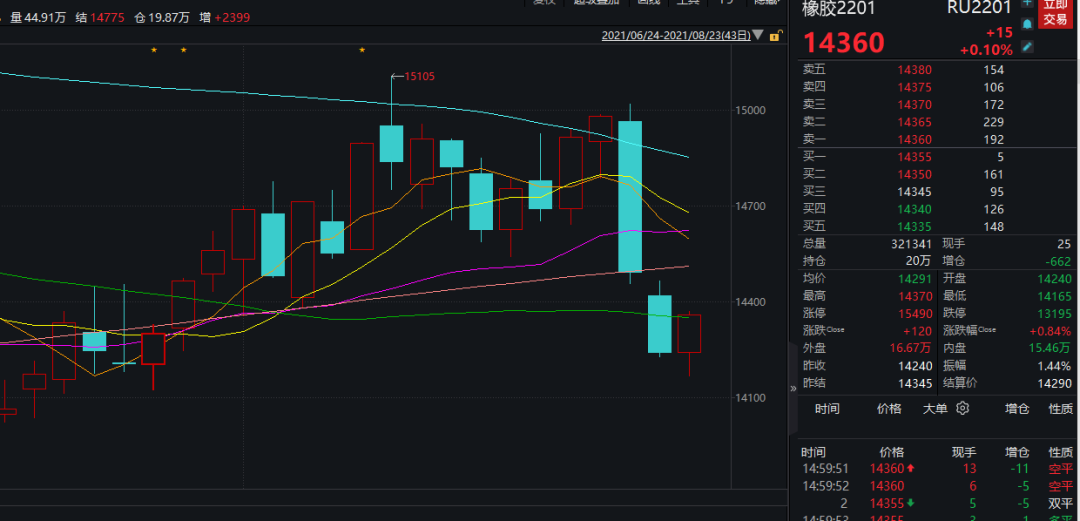The image size is (1080, 521).
Task: Click the 15105 high price marker on chart
Action: pyautogui.click(x=419, y=76)
